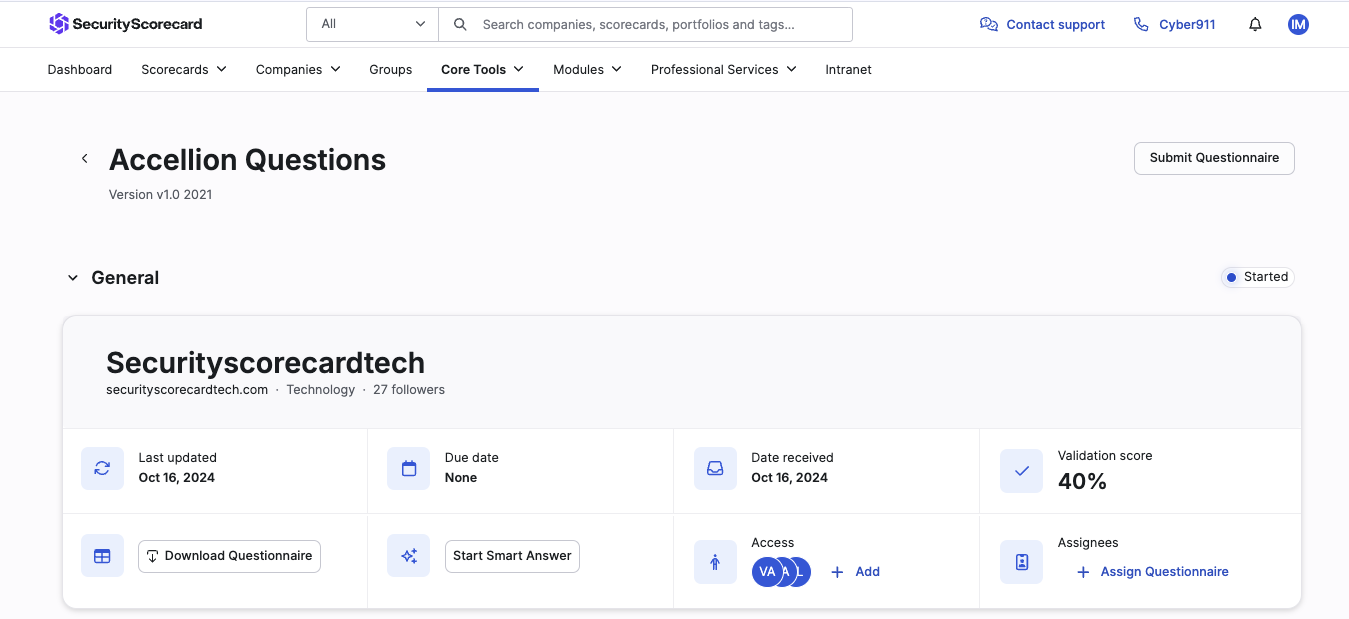Click securityscorecardtech.com domain text
This screenshot has width=1349, height=619.
(187, 390)
